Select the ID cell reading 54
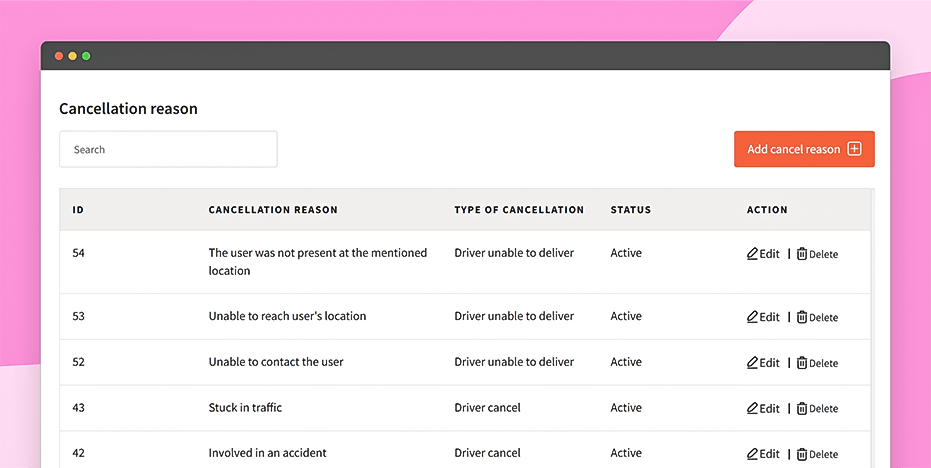The width and height of the screenshot is (931, 468). coord(78,253)
